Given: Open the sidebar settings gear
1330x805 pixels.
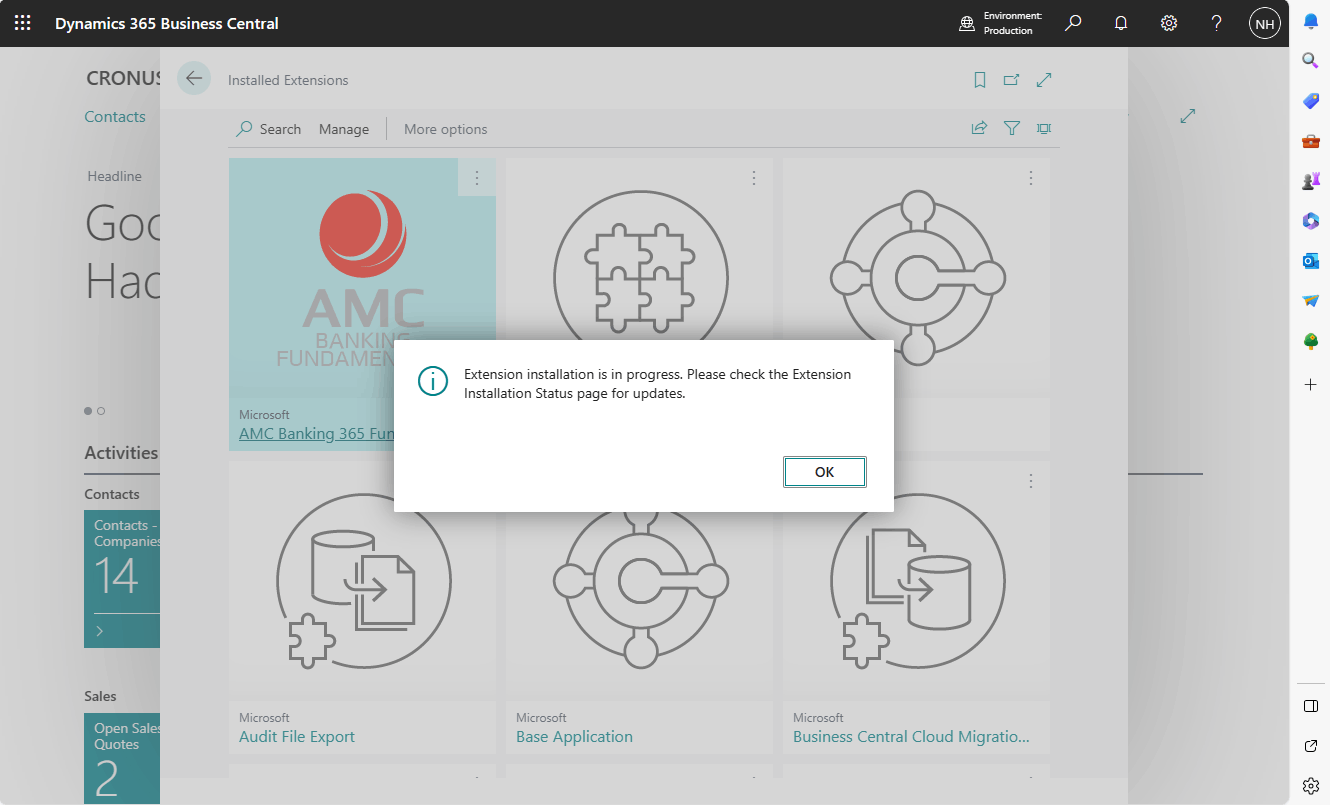Looking at the screenshot, I should point(1310,785).
